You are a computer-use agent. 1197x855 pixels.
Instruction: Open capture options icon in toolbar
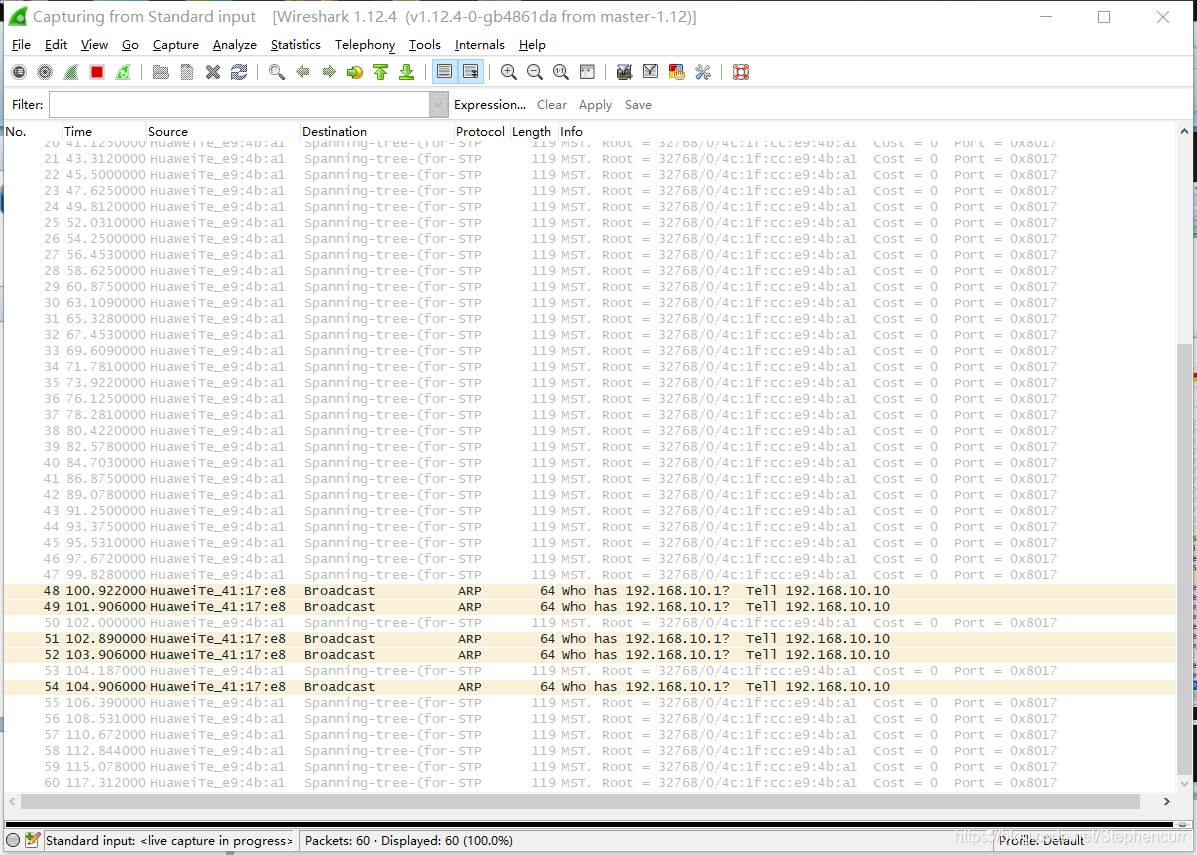pyautogui.click(x=45, y=72)
